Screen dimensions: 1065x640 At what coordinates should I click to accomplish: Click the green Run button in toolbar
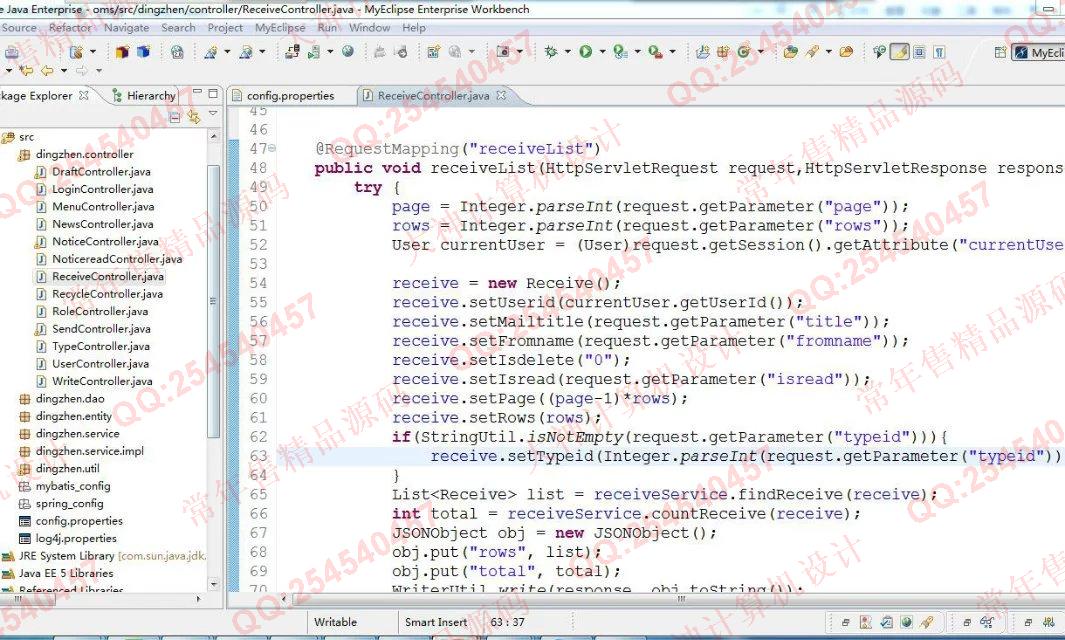585,52
